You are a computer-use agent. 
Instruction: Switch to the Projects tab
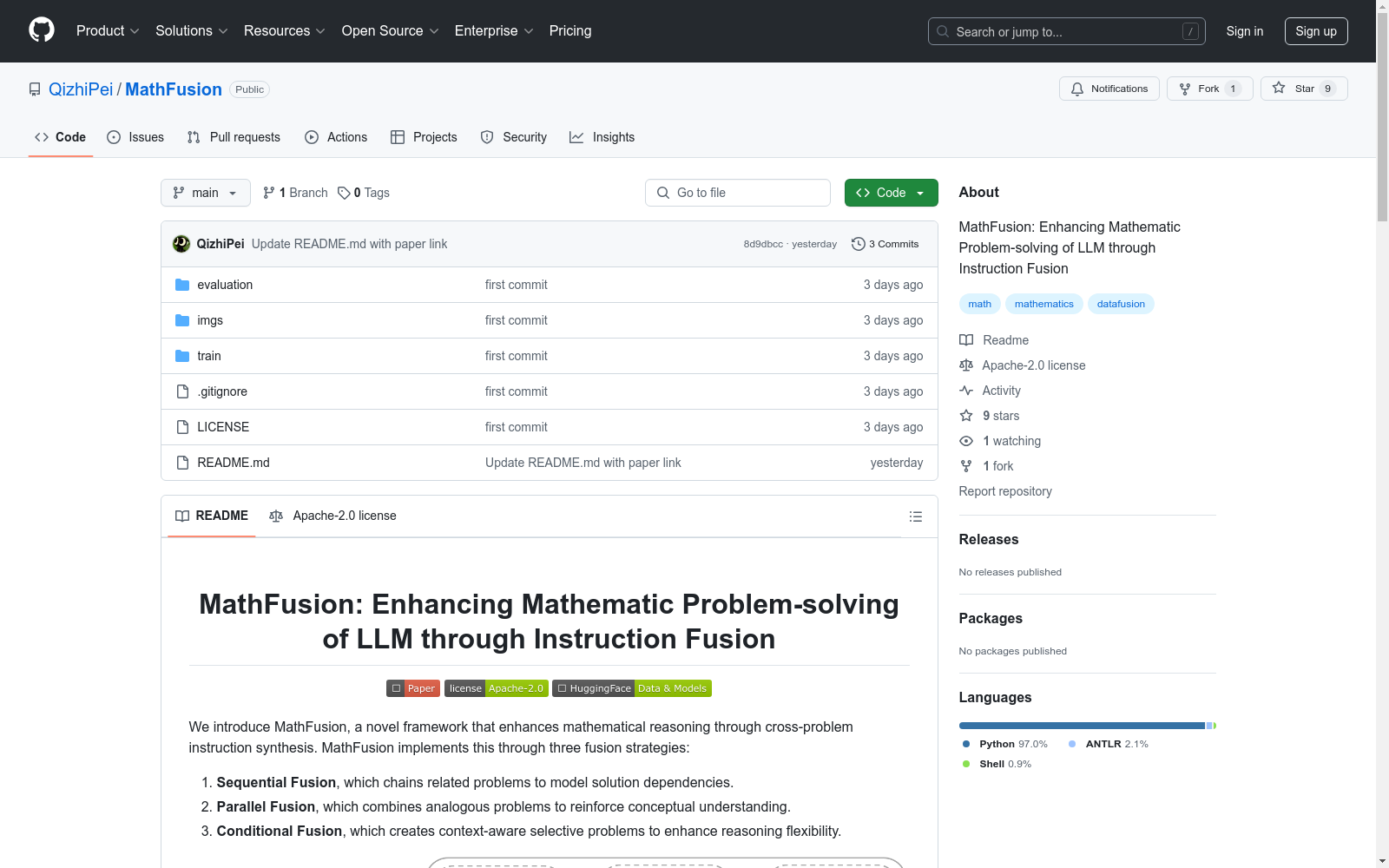point(424,137)
